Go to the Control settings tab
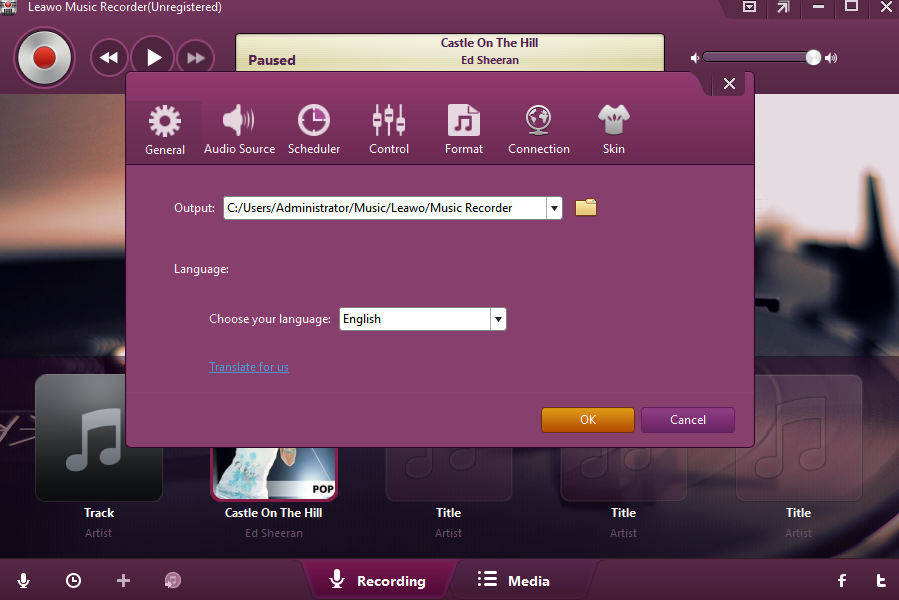The height and width of the screenshot is (600, 899). [389, 130]
